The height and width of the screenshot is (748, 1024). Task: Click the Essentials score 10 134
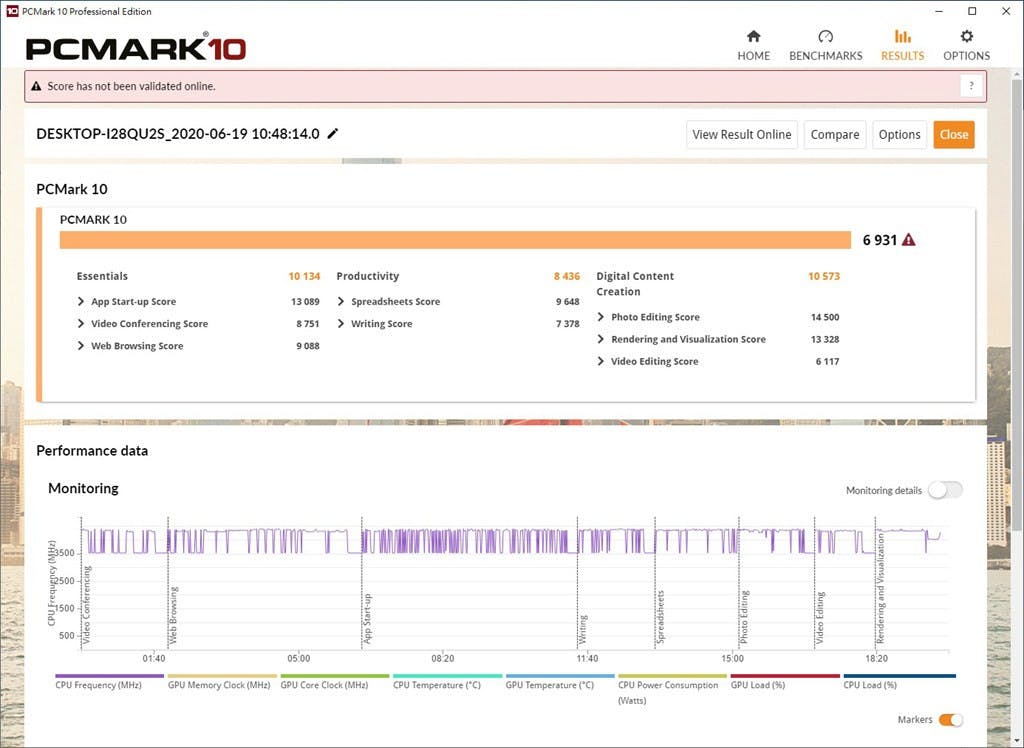(304, 276)
